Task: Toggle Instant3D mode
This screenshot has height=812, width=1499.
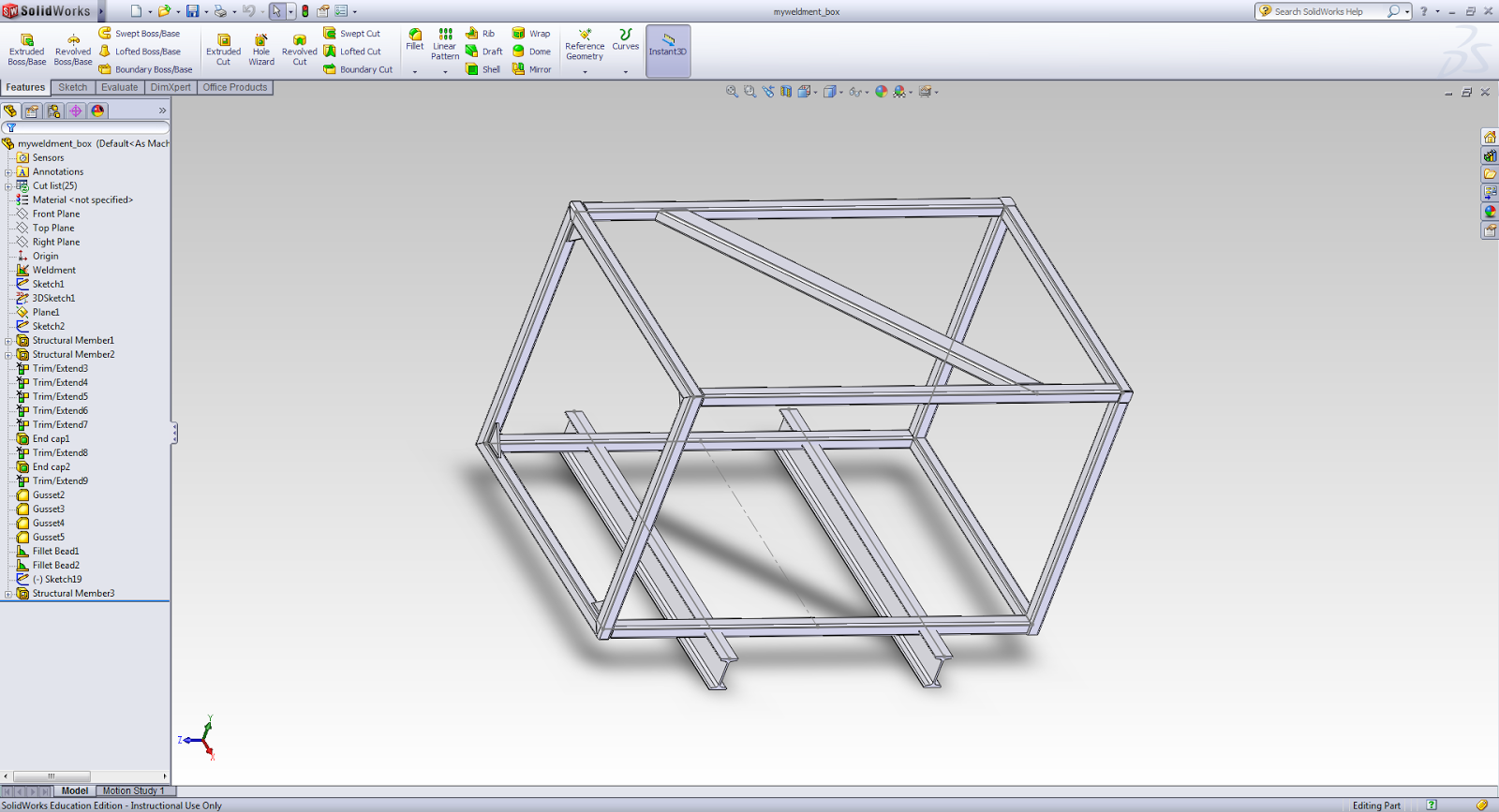Action: [668, 51]
